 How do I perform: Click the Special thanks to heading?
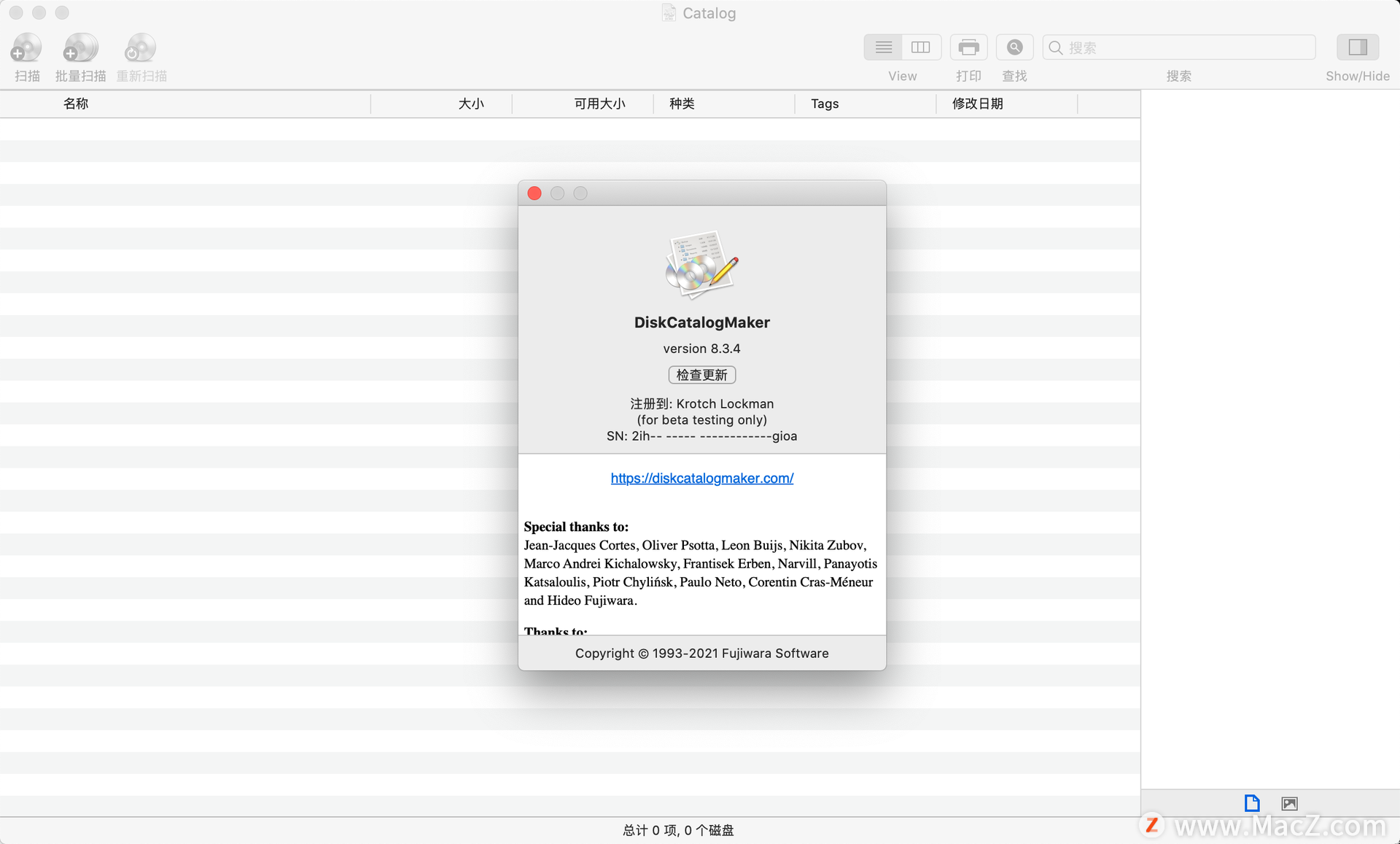(576, 527)
